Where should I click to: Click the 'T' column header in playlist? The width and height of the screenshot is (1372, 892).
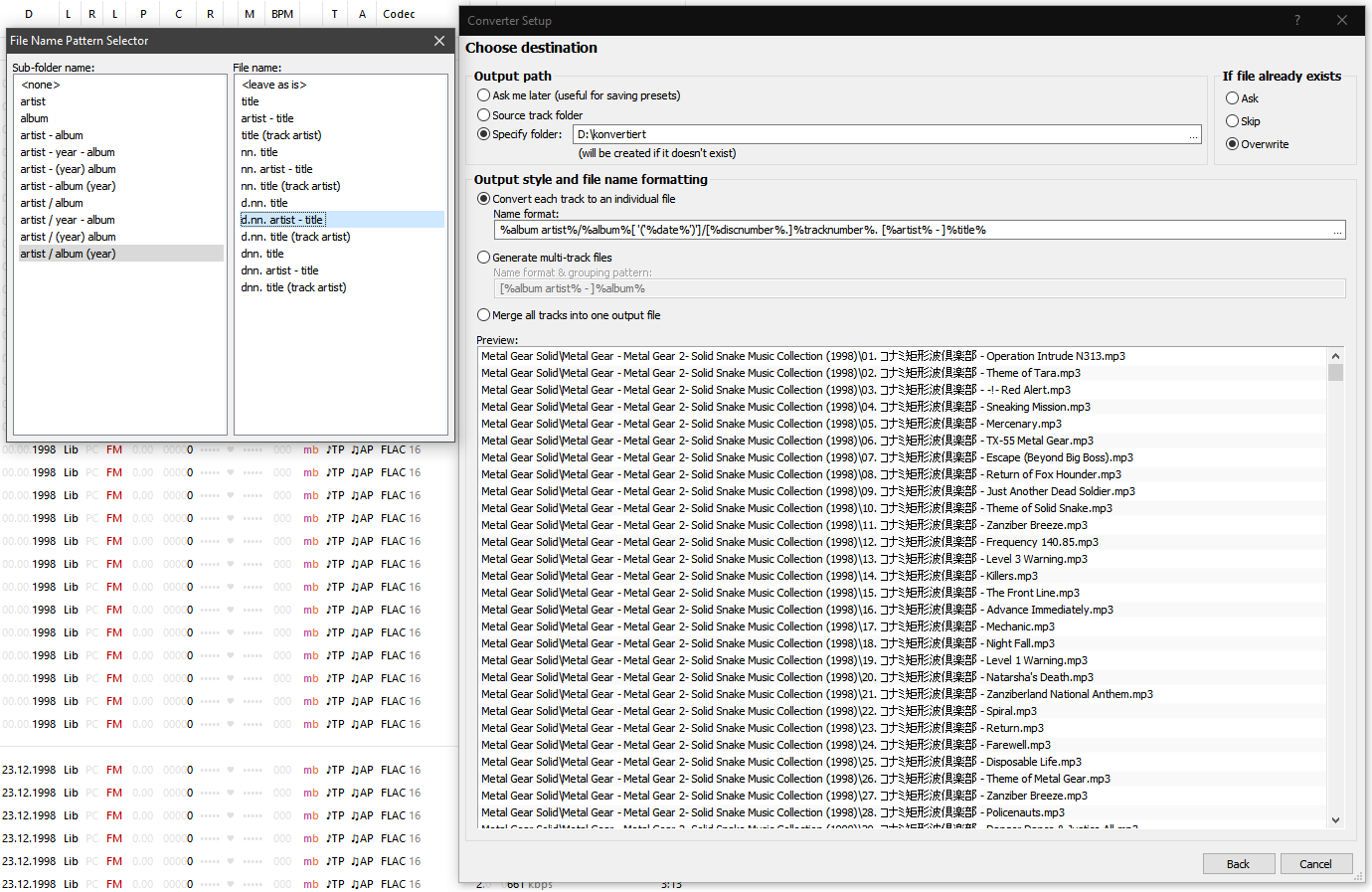(x=334, y=14)
